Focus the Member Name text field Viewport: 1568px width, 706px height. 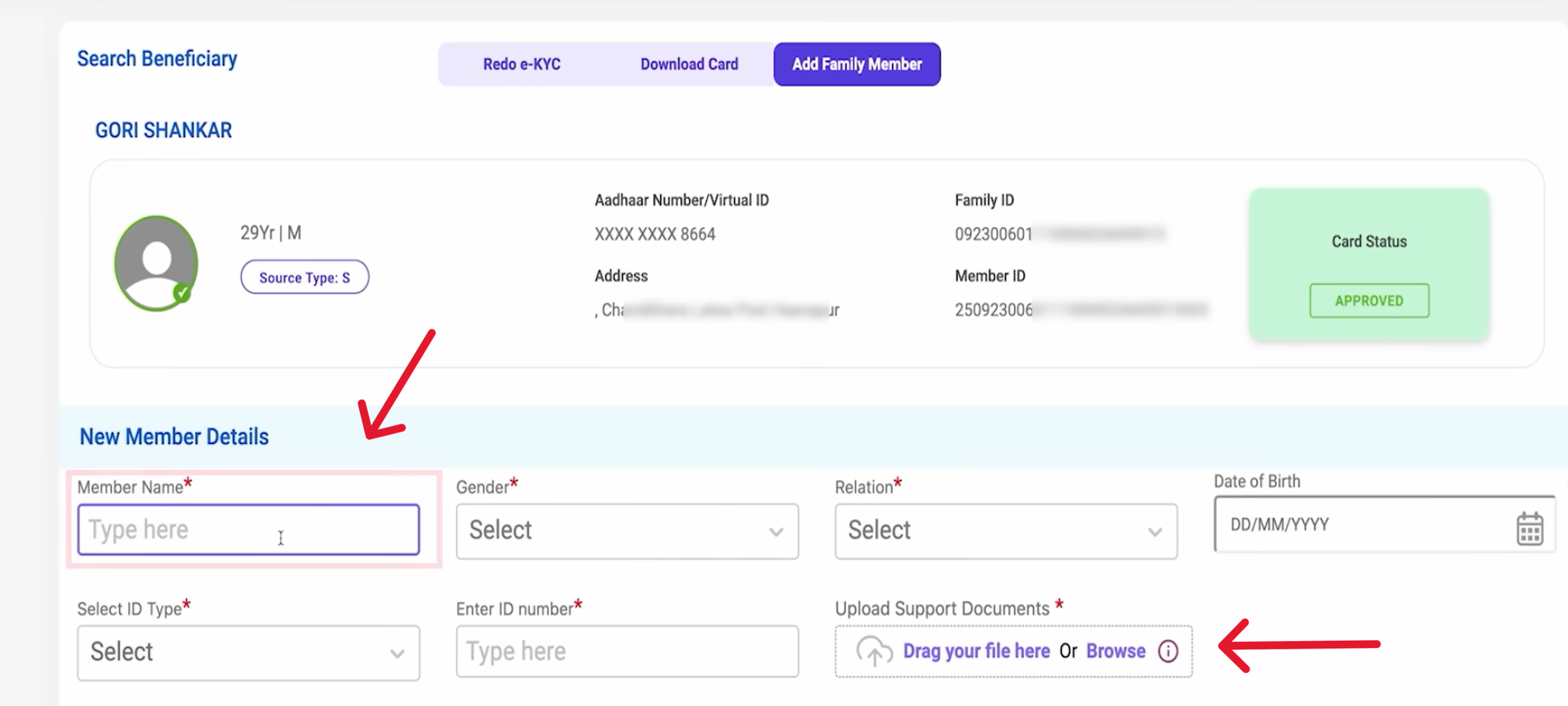click(x=248, y=529)
